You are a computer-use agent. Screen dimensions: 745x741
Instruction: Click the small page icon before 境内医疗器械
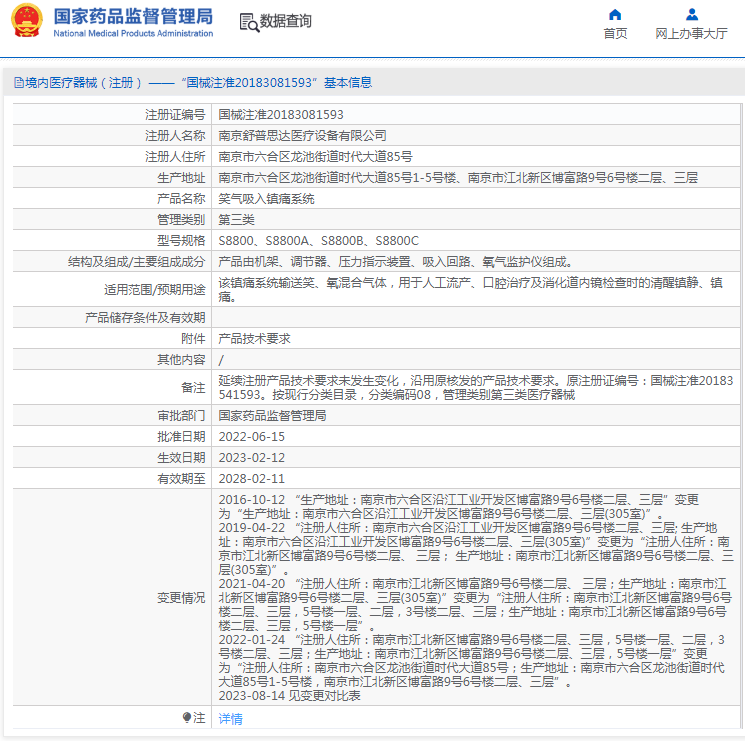point(17,83)
